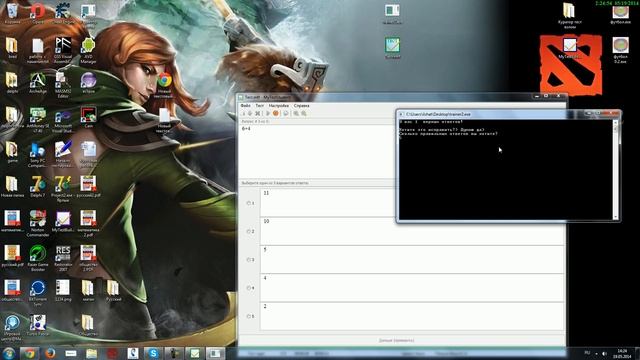Screen dimensions: 640x360
Task: Open the MyTestBuilder desktop shortcut
Action: pos(63,222)
